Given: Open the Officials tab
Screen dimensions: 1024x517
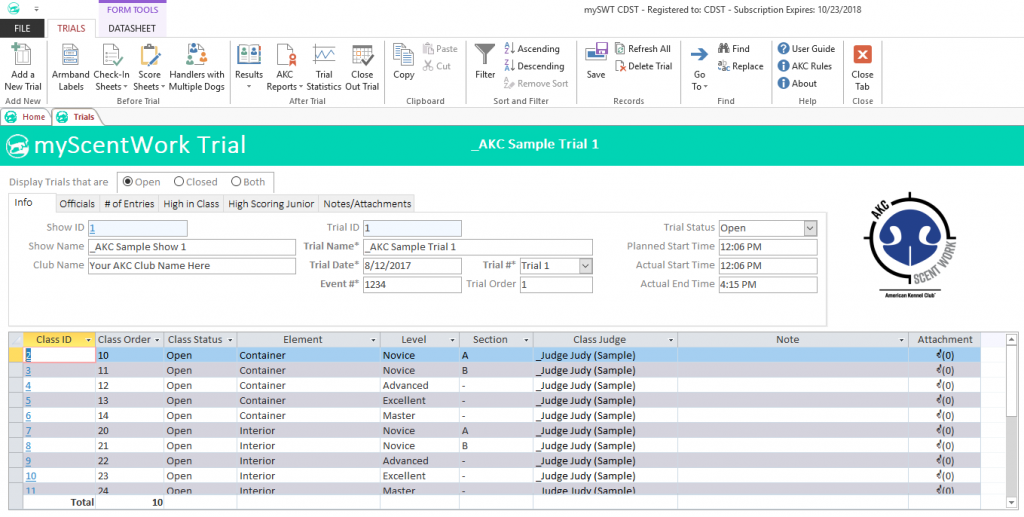Looking at the screenshot, I should point(77,204).
